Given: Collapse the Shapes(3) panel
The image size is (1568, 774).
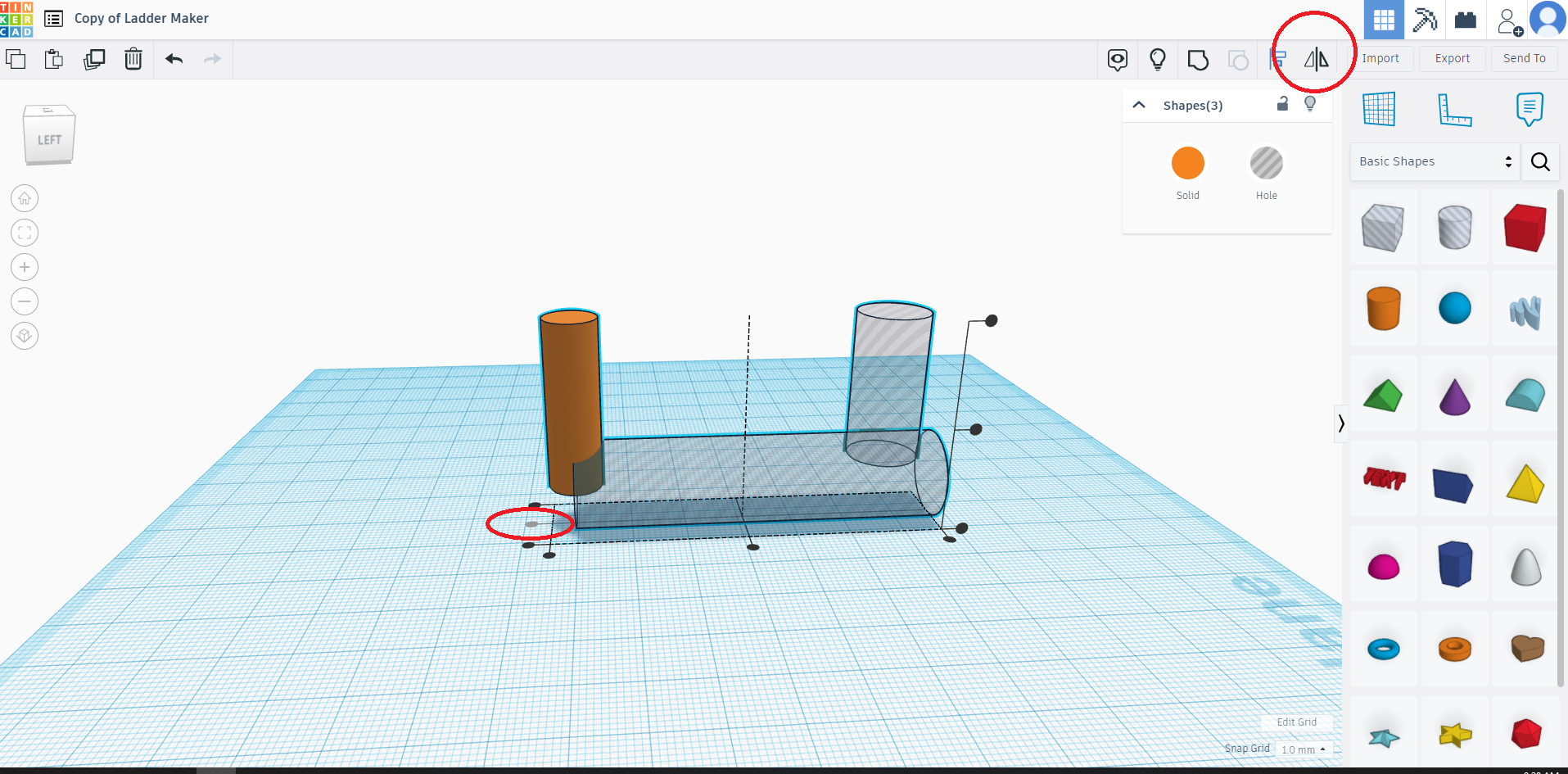Looking at the screenshot, I should [x=1140, y=105].
